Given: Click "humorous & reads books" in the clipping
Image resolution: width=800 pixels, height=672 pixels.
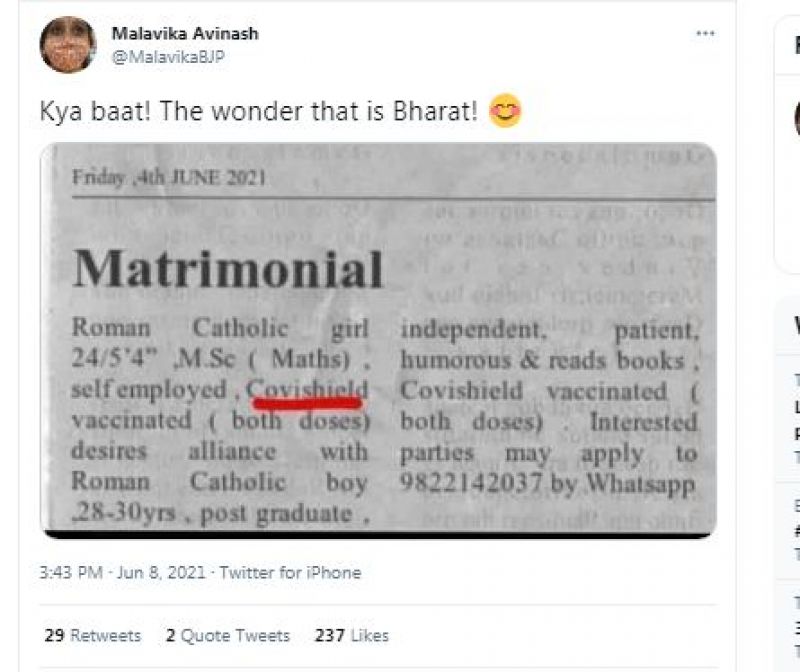Looking at the screenshot, I should pos(543,359).
